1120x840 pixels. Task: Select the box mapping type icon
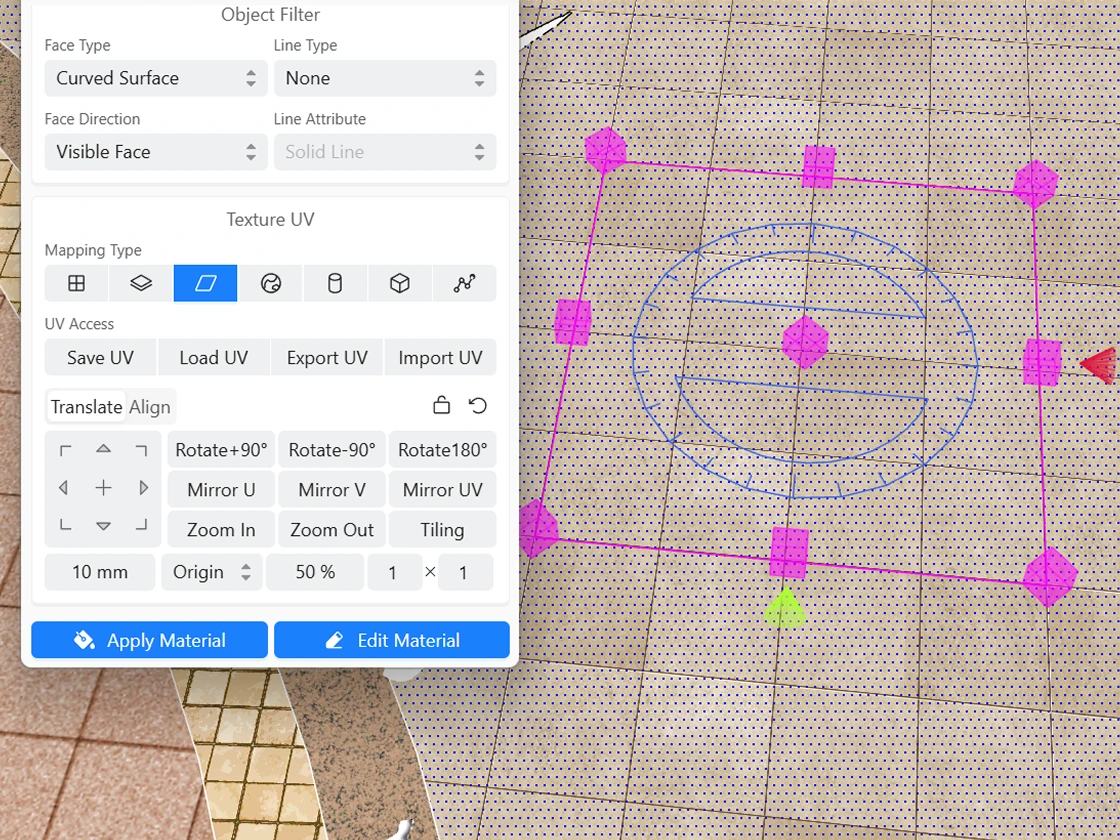399,284
